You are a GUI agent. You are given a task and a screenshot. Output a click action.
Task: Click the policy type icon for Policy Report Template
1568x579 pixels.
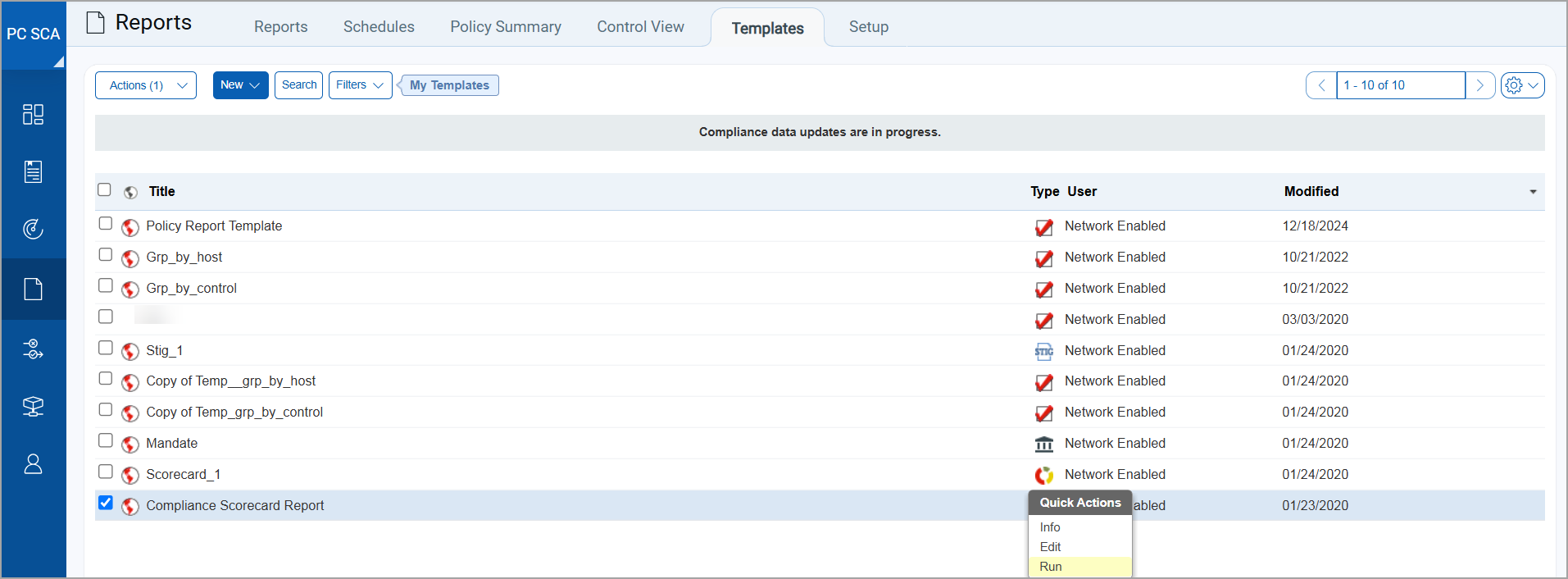click(1044, 227)
